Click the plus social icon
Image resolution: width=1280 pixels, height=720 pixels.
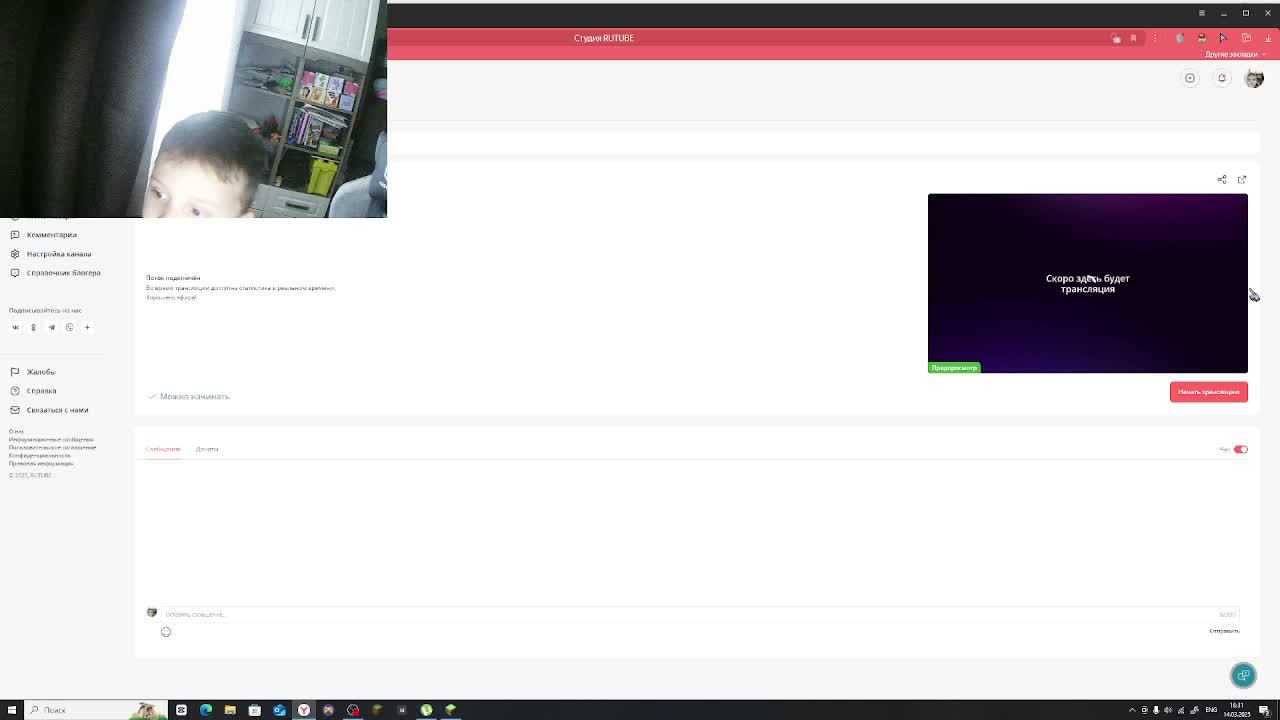tap(87, 327)
